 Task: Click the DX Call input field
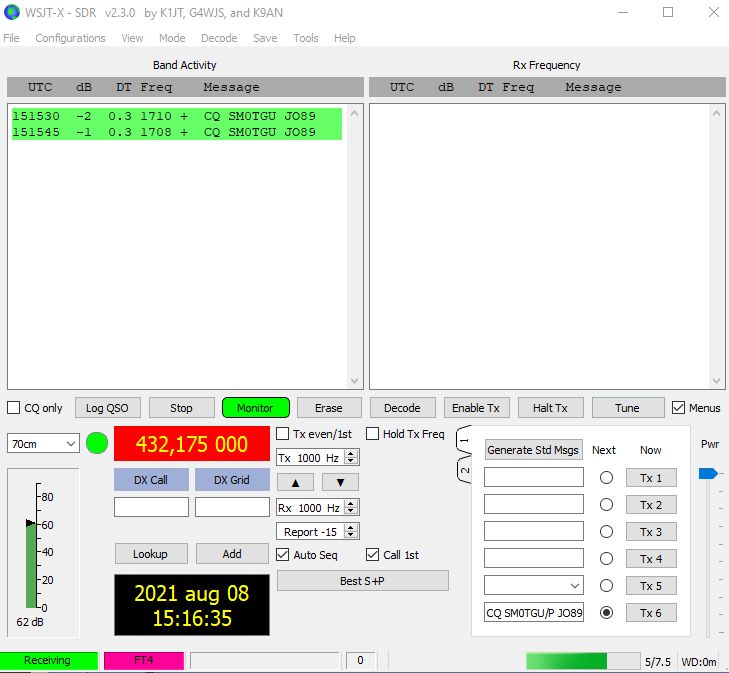[x=151, y=507]
